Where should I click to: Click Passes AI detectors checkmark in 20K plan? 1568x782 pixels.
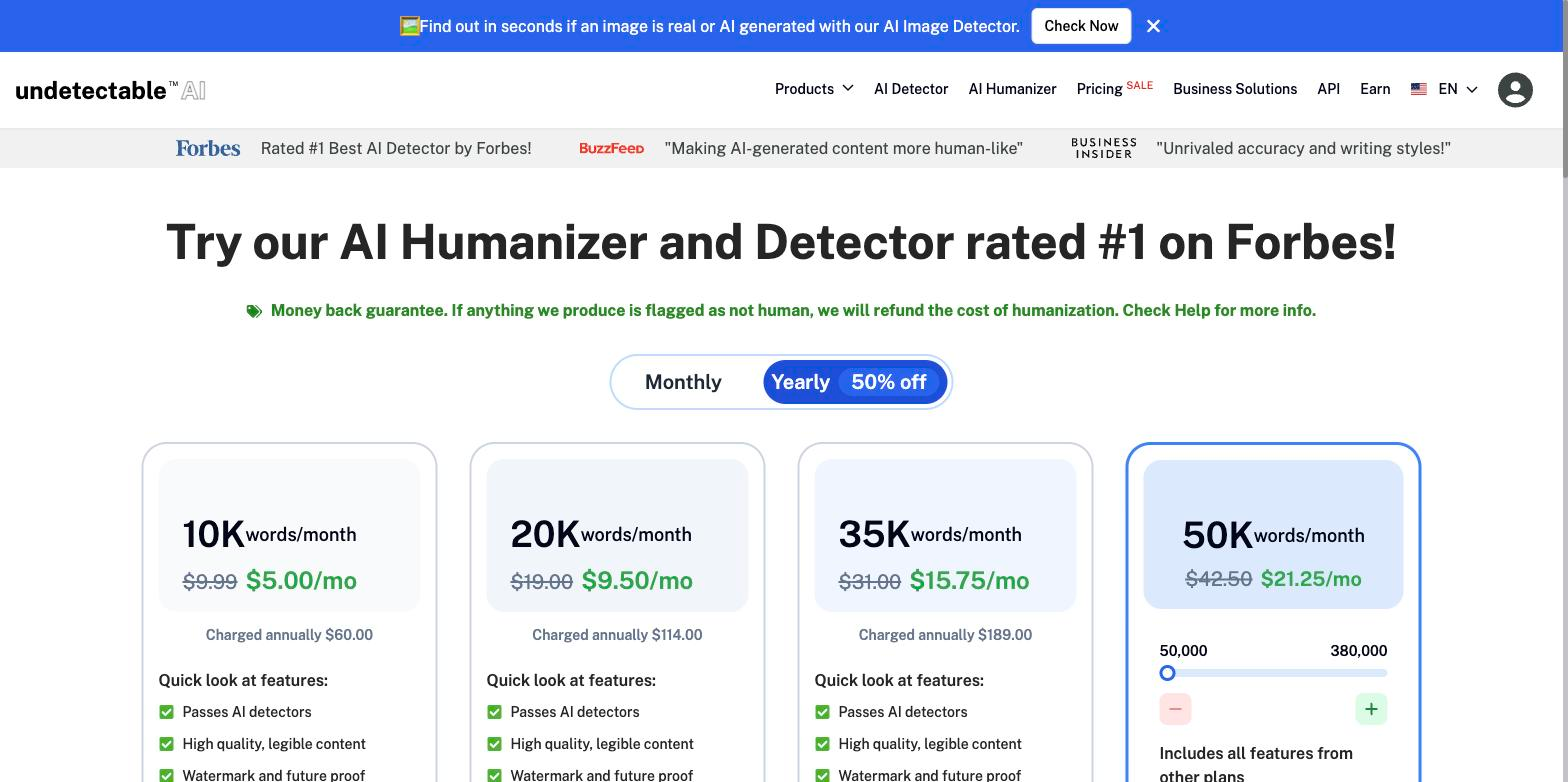(494, 712)
